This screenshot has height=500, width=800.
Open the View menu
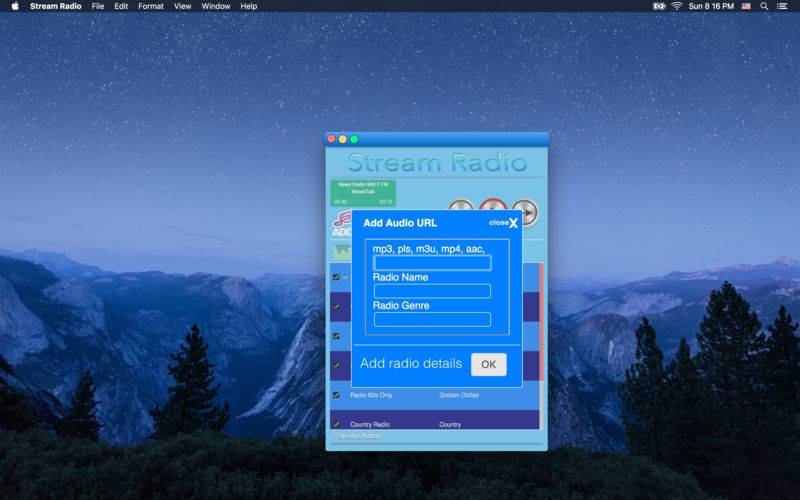click(182, 6)
